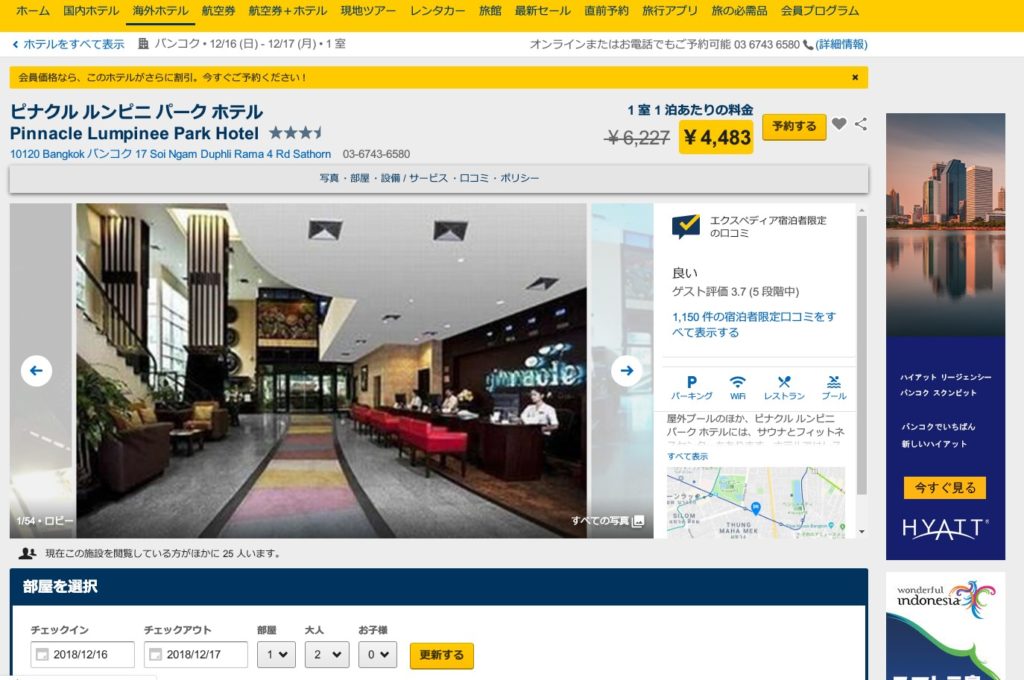Click the hotel star rating icons
The image size is (1024, 680).
296,133
